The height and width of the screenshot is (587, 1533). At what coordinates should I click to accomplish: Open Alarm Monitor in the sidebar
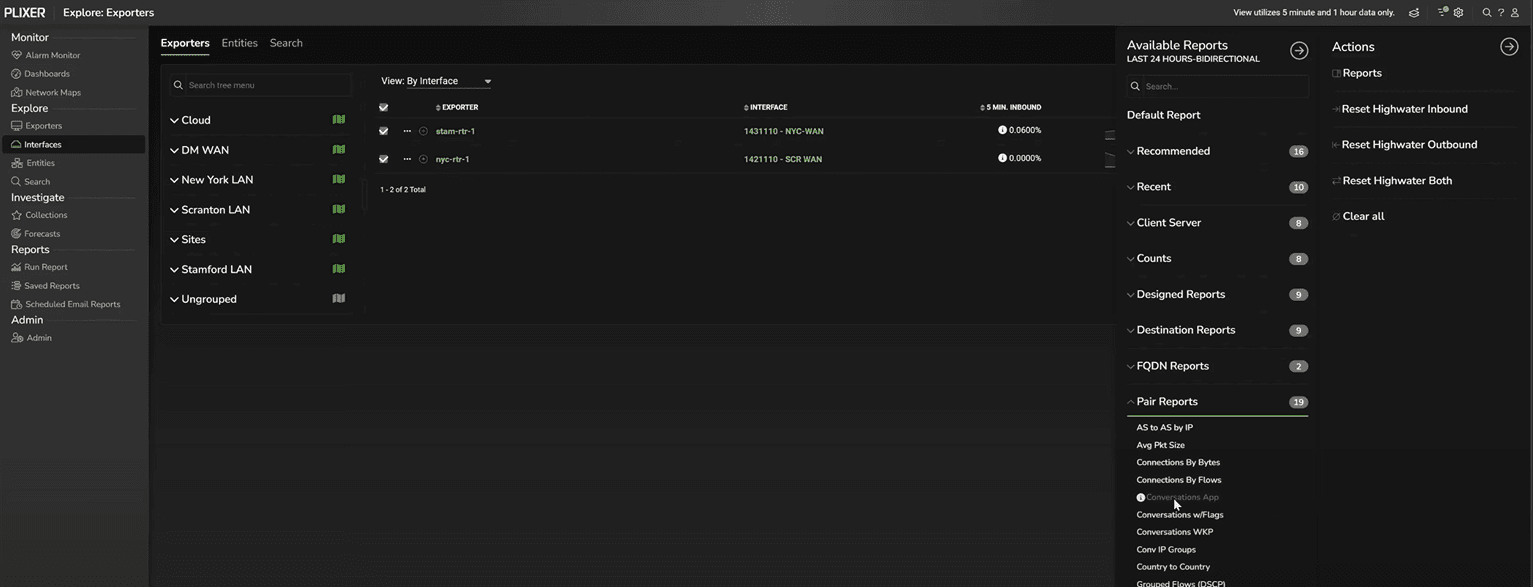[x=52, y=55]
